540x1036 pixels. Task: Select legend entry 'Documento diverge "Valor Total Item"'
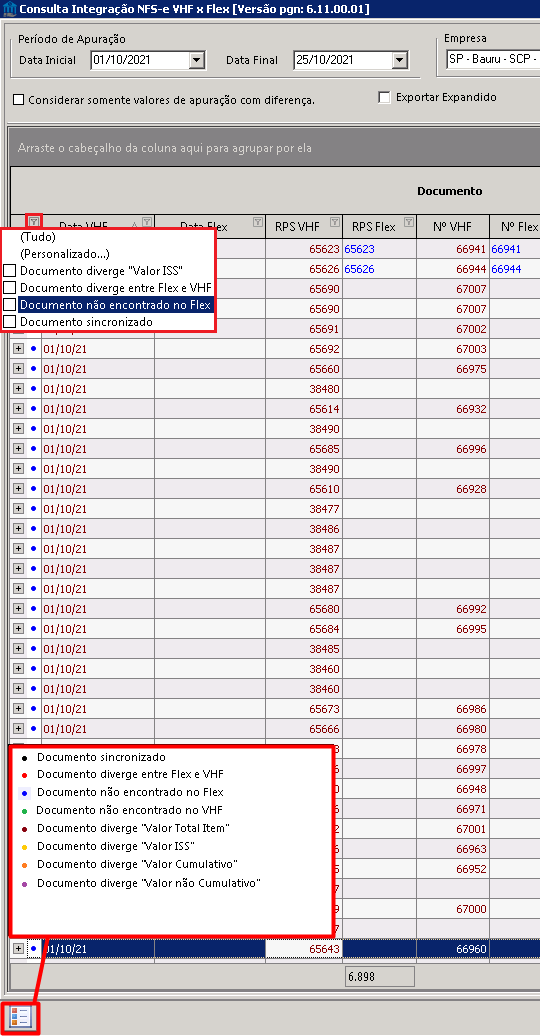point(133,828)
